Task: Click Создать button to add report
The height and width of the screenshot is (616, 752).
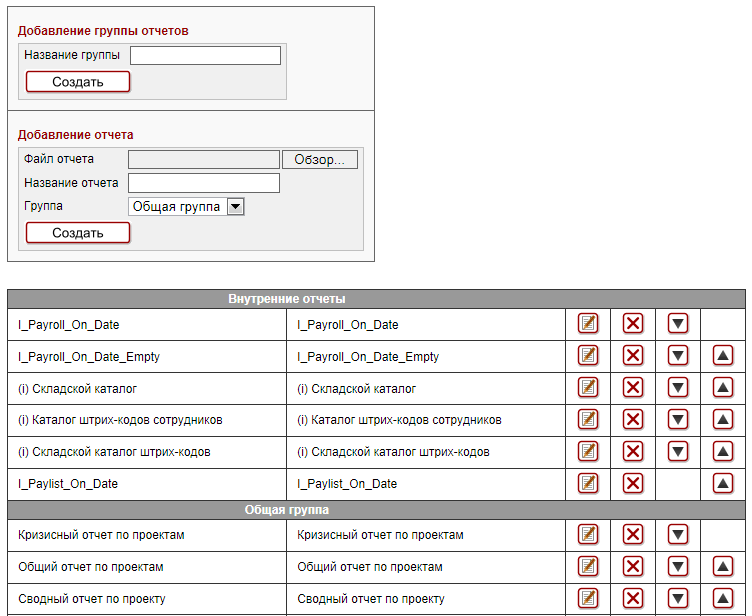Action: (x=78, y=233)
